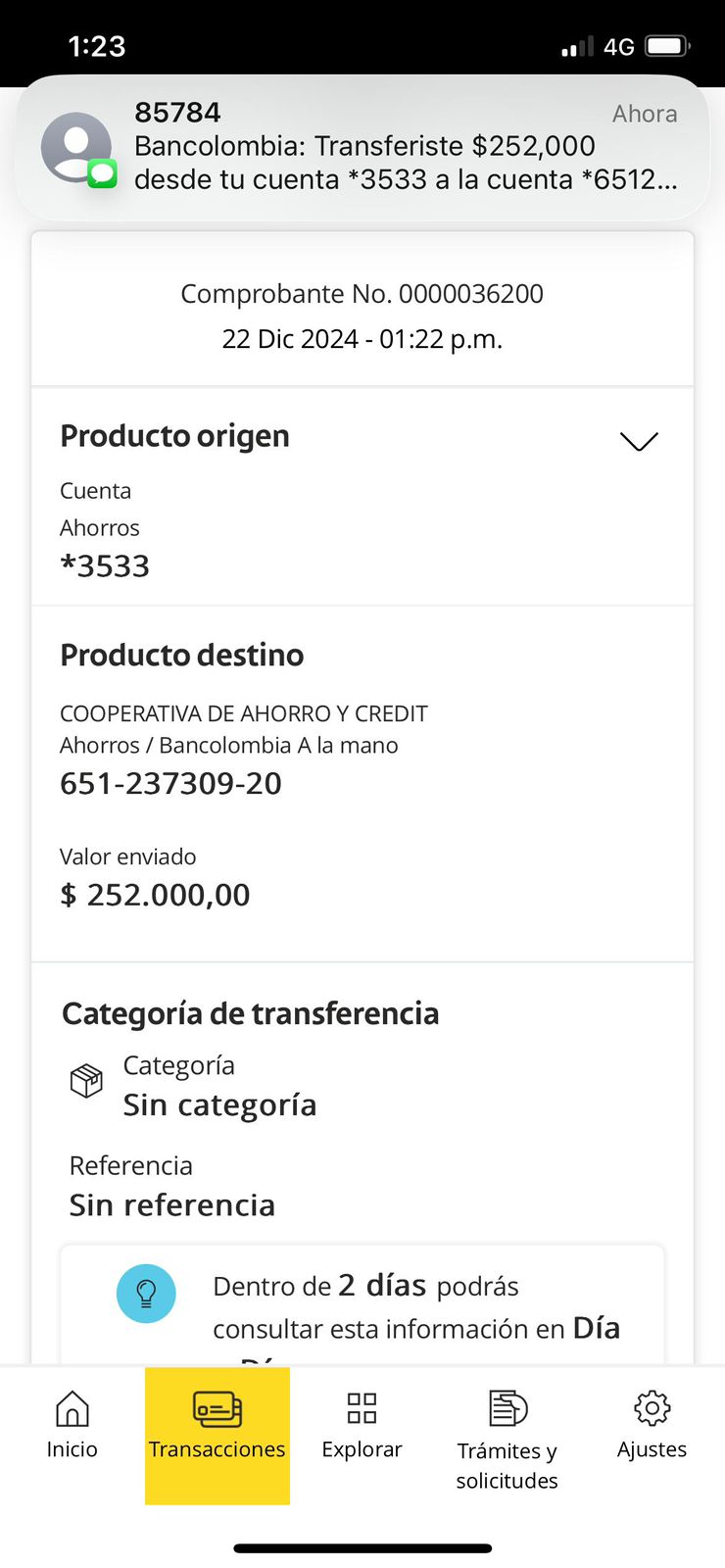Open the Bancolombia SMS notification banner
The image size is (725, 1568).
[392, 147]
